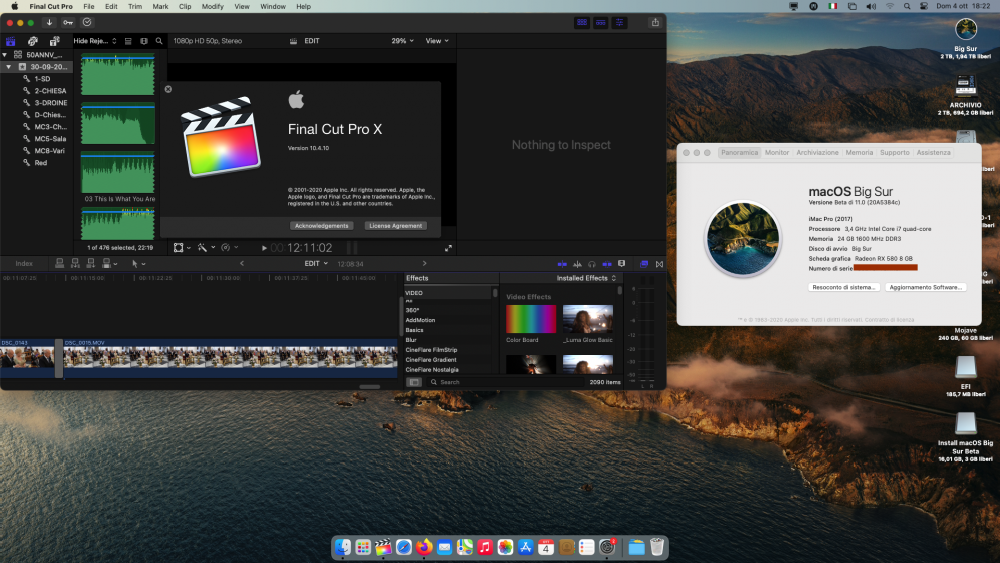Click the browser search magnifier icon
Image resolution: width=1000 pixels, height=563 pixels.
coord(159,41)
